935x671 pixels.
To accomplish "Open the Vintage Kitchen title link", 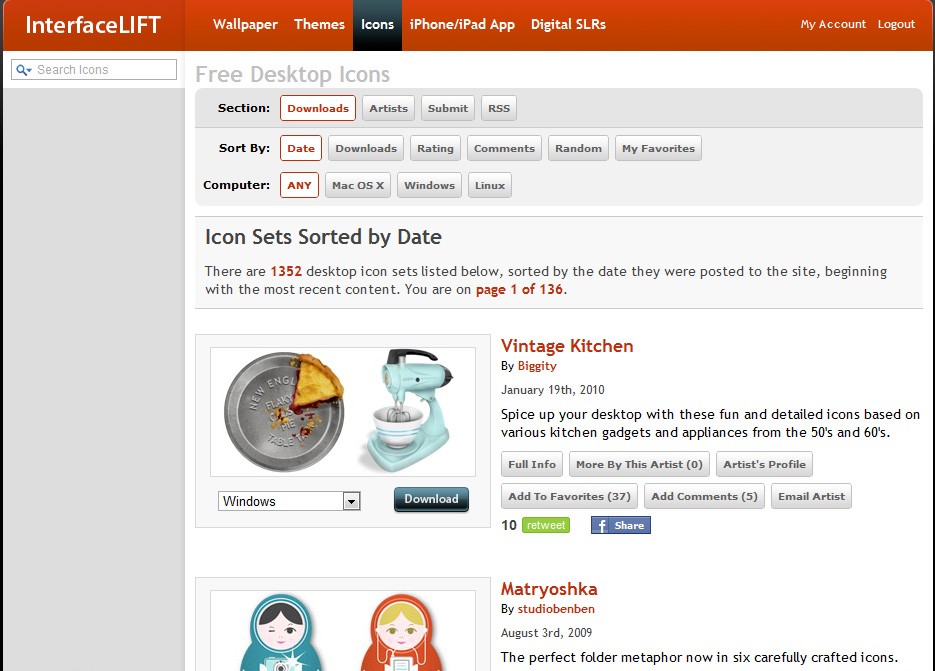I will (x=566, y=346).
